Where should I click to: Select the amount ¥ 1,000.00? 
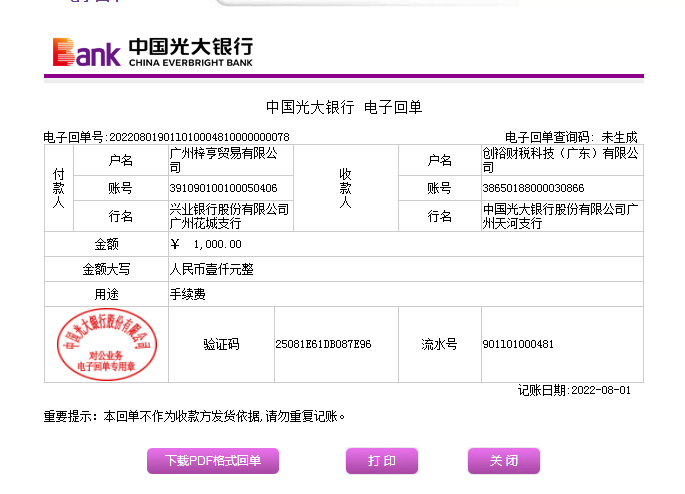206,244
